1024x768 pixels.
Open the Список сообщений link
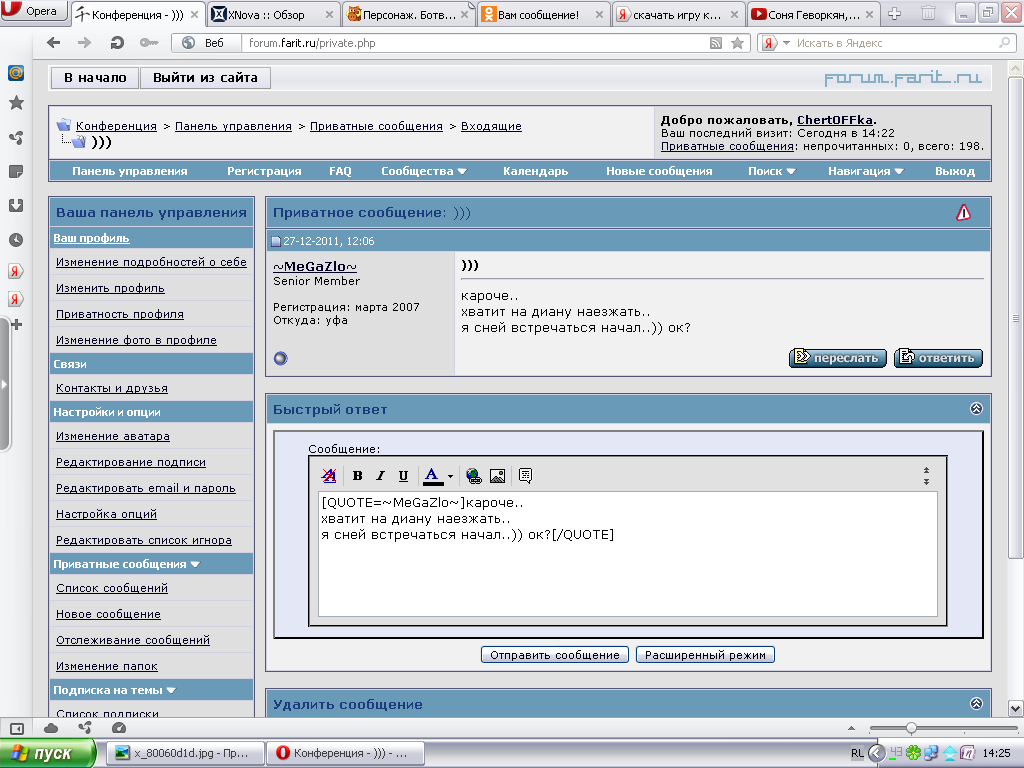pos(112,588)
